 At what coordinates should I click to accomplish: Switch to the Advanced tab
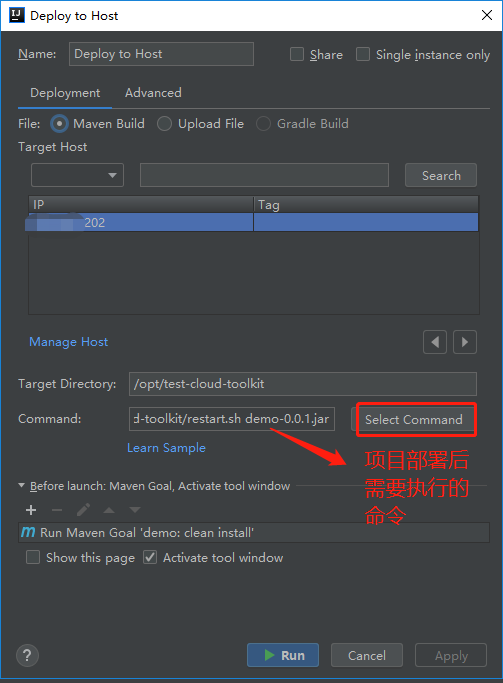[x=153, y=93]
